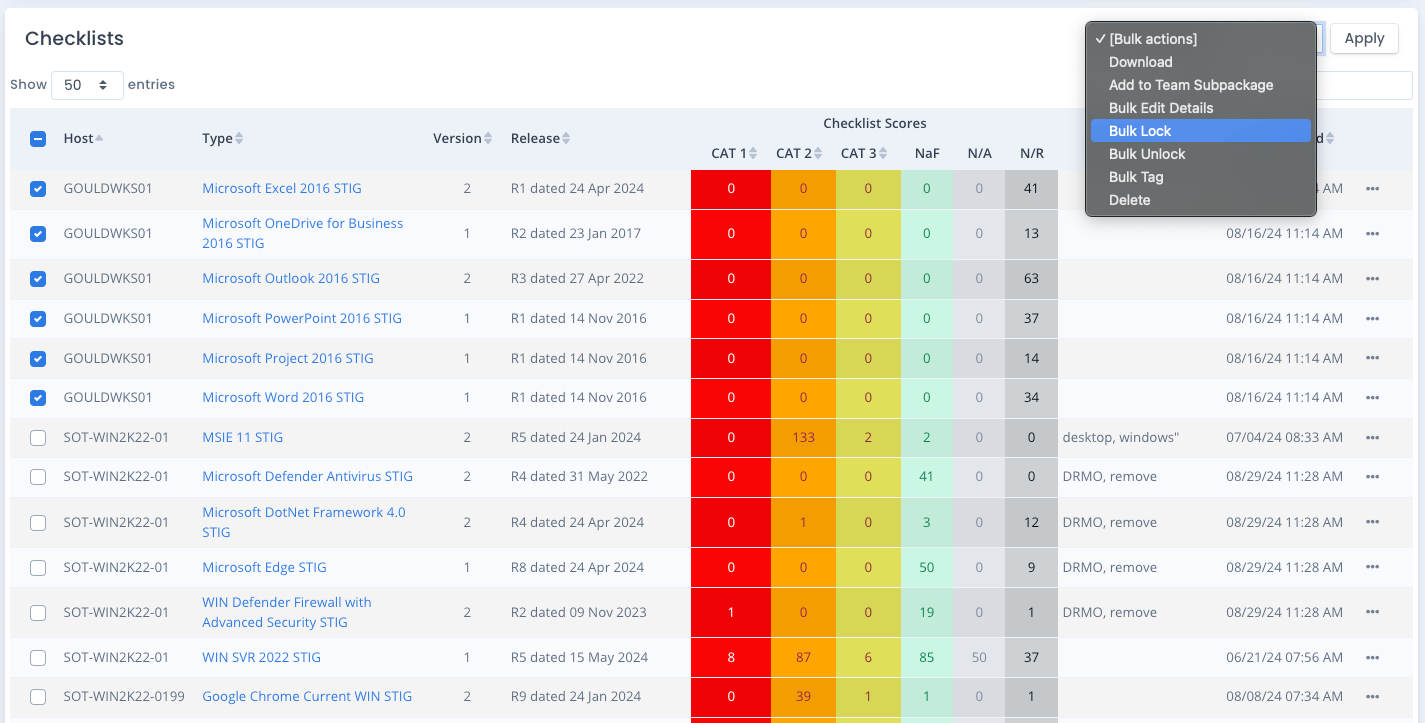Image resolution: width=1425 pixels, height=723 pixels.
Task: Choose Delete from bulk actions
Action: (1200, 200)
